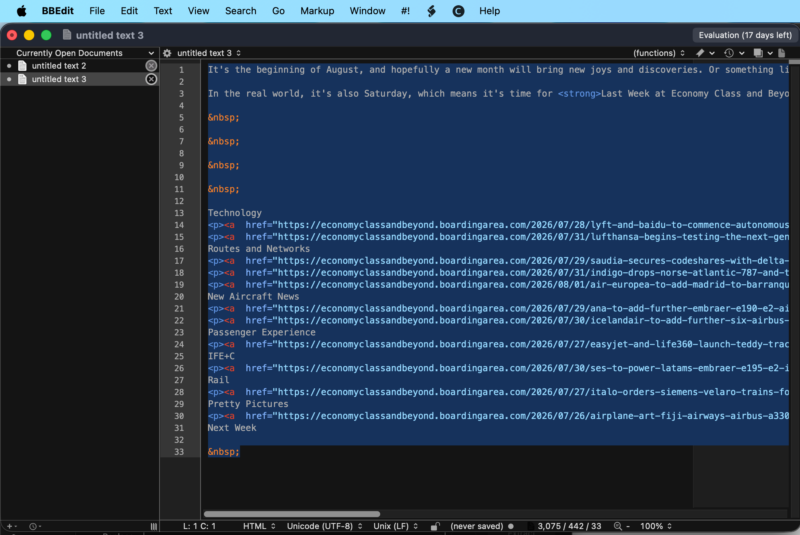800x535 pixels.
Task: Click the IFE+C heading text
Action: tap(221, 356)
